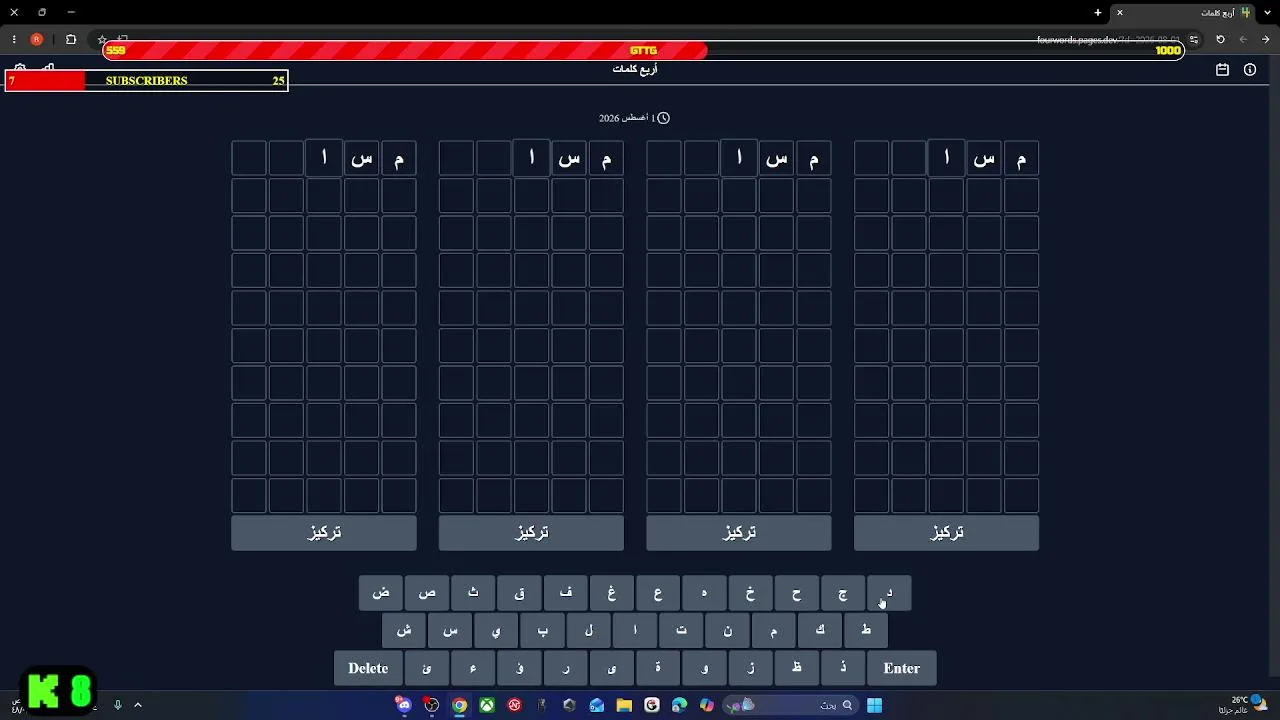This screenshot has width=1280, height=720.
Task: Open Copilot from the taskbar
Action: pos(707,705)
